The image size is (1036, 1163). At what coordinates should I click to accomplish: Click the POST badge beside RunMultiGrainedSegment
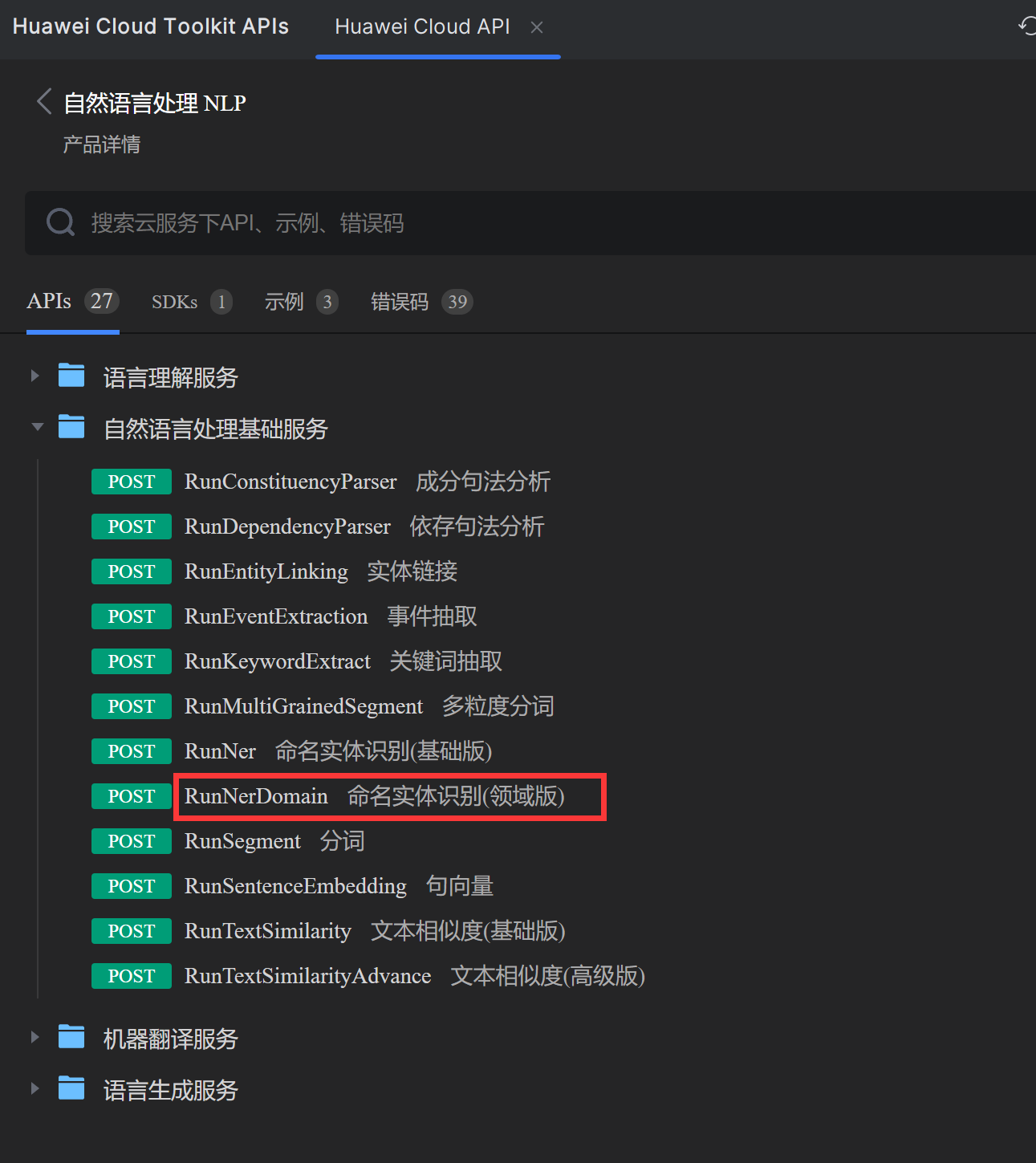click(132, 706)
